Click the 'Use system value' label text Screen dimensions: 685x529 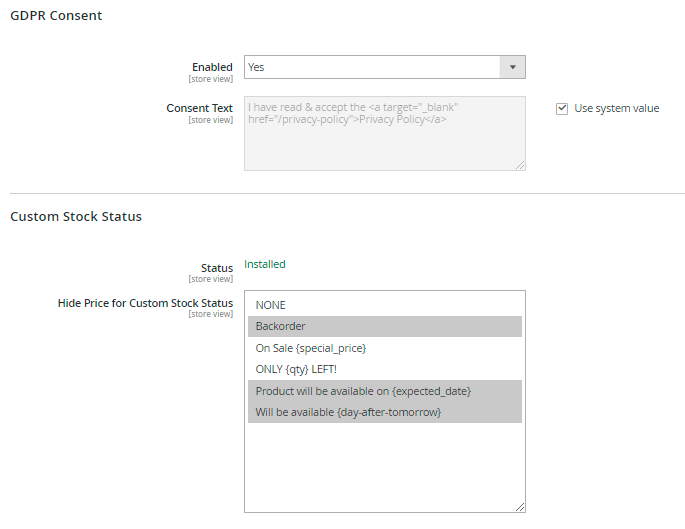(x=616, y=109)
